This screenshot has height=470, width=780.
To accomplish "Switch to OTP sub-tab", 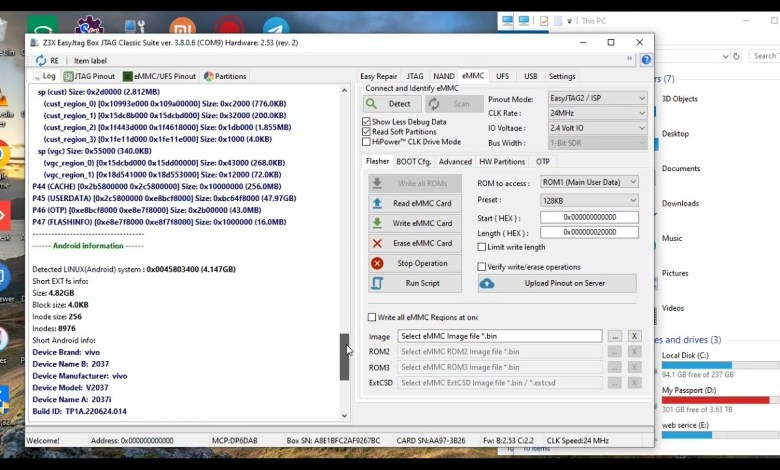I will tap(543, 162).
